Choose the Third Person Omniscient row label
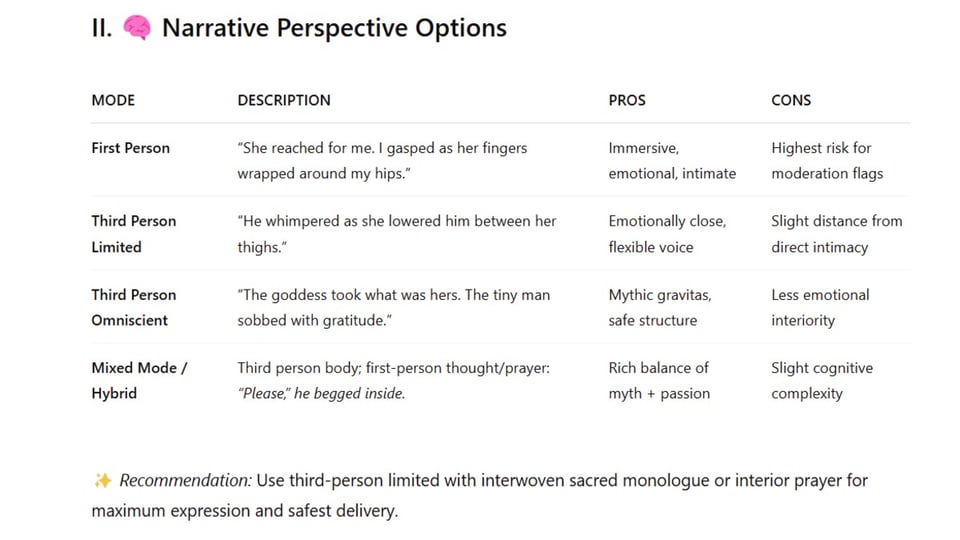The height and width of the screenshot is (540, 960). (x=134, y=307)
